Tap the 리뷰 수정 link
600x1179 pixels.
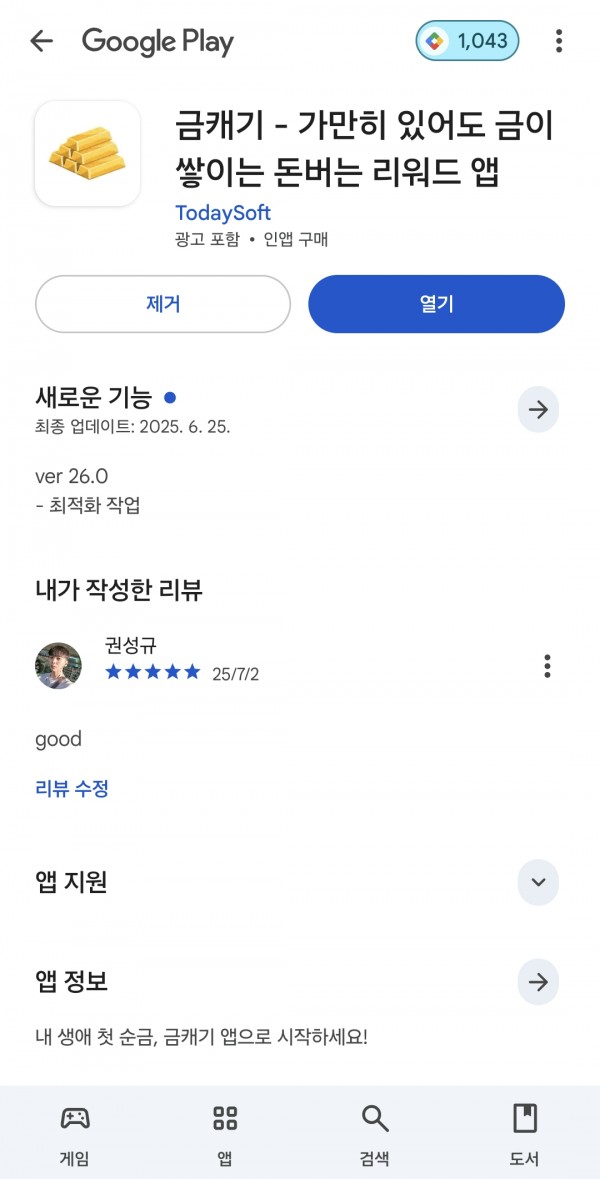(72, 789)
